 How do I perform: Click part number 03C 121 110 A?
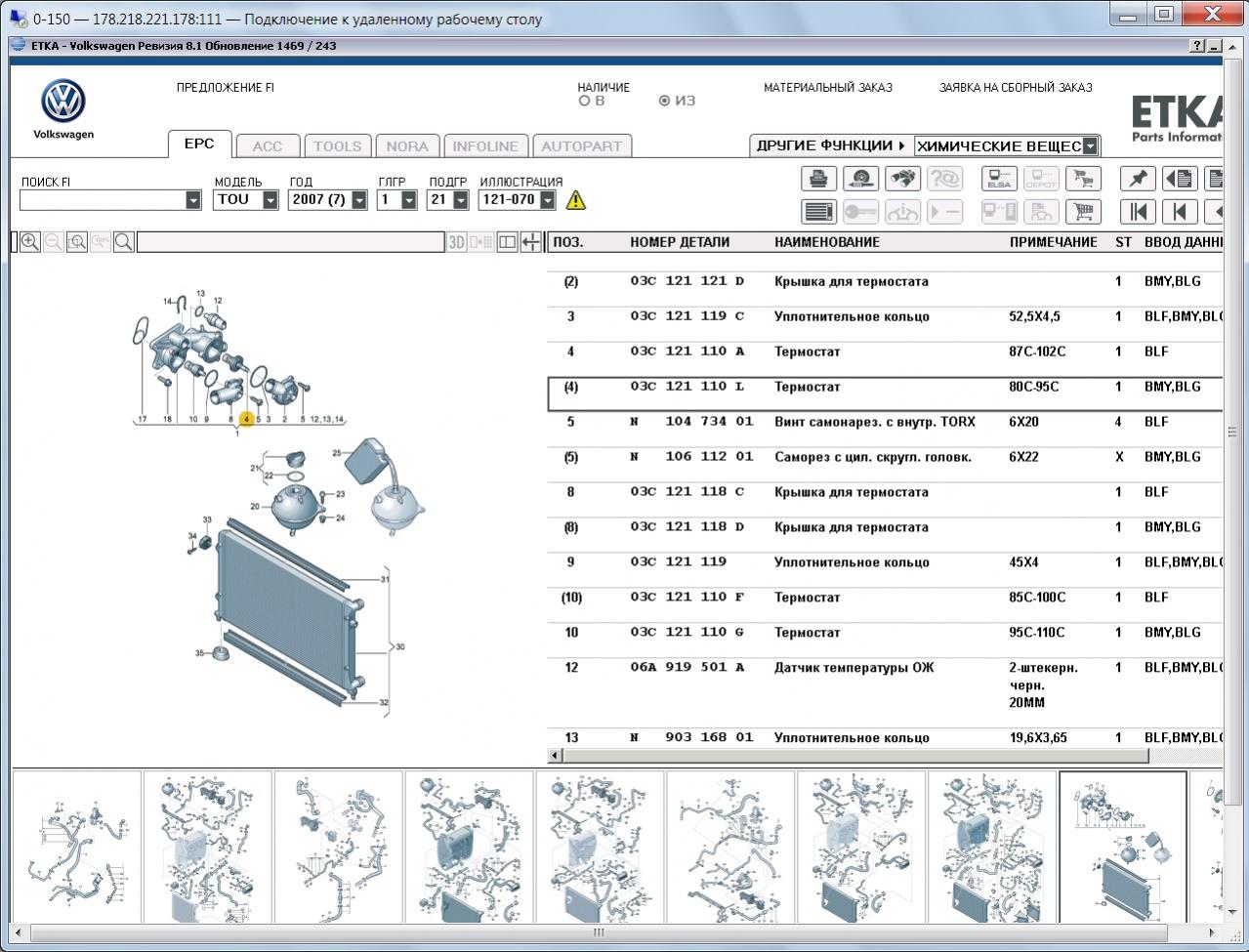pos(687,352)
